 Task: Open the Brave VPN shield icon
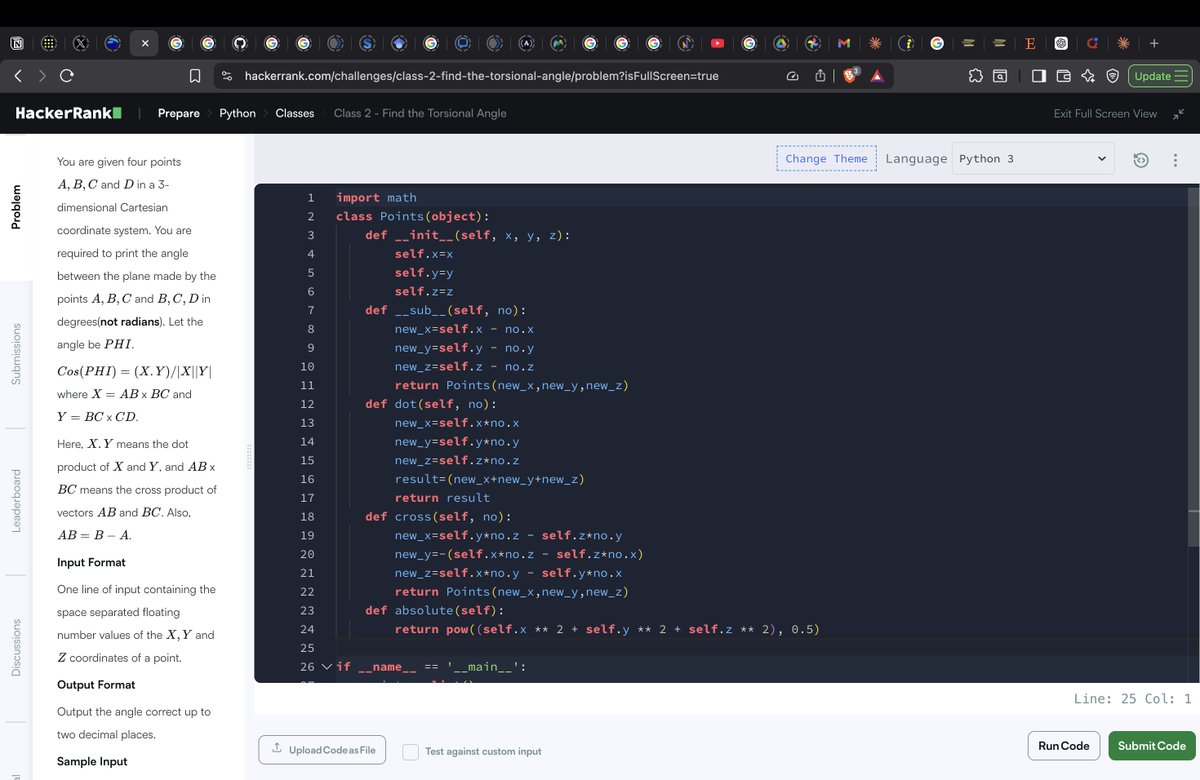(1111, 76)
